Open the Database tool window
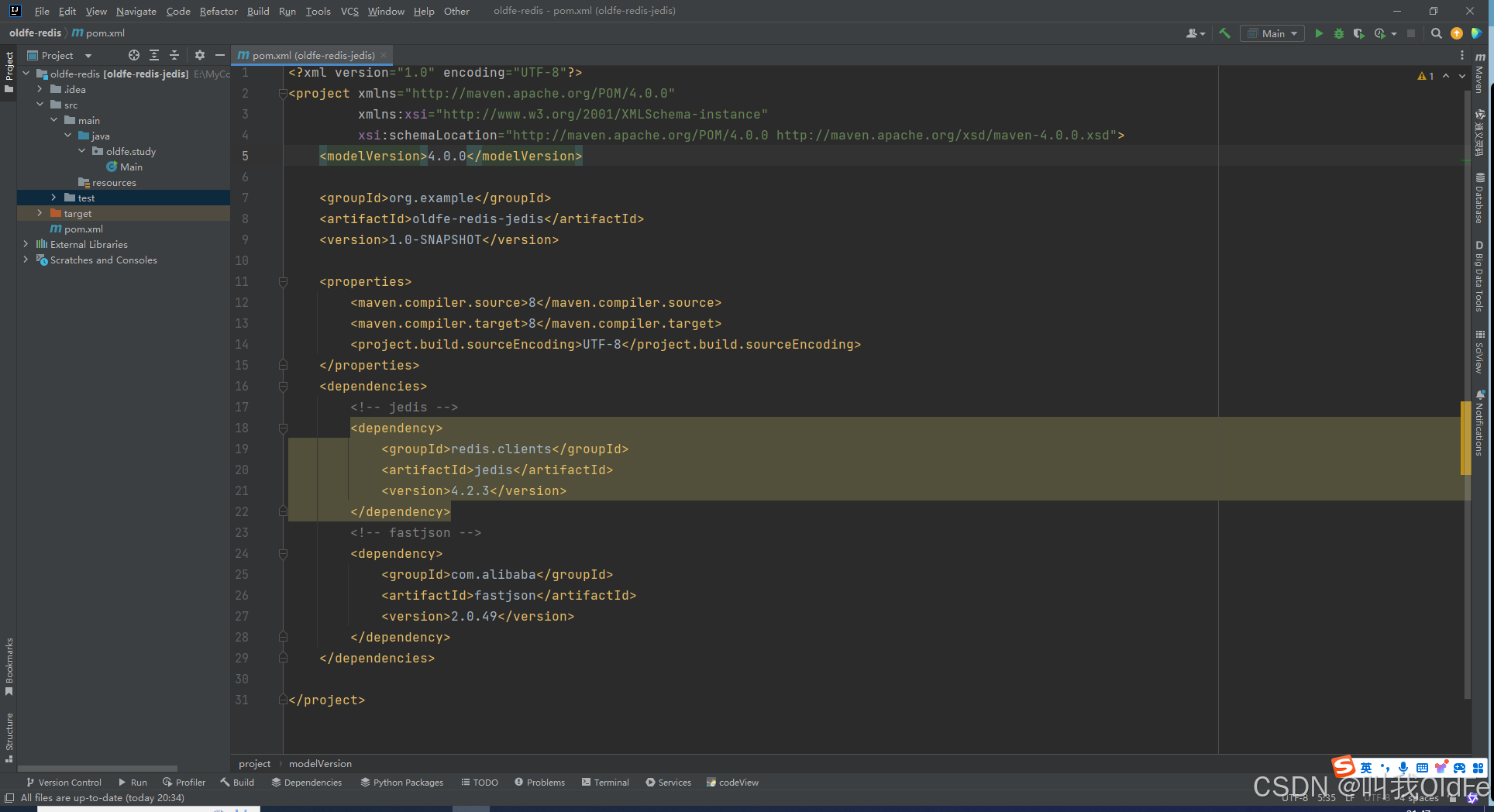This screenshot has height=812, width=1494. click(x=1480, y=198)
